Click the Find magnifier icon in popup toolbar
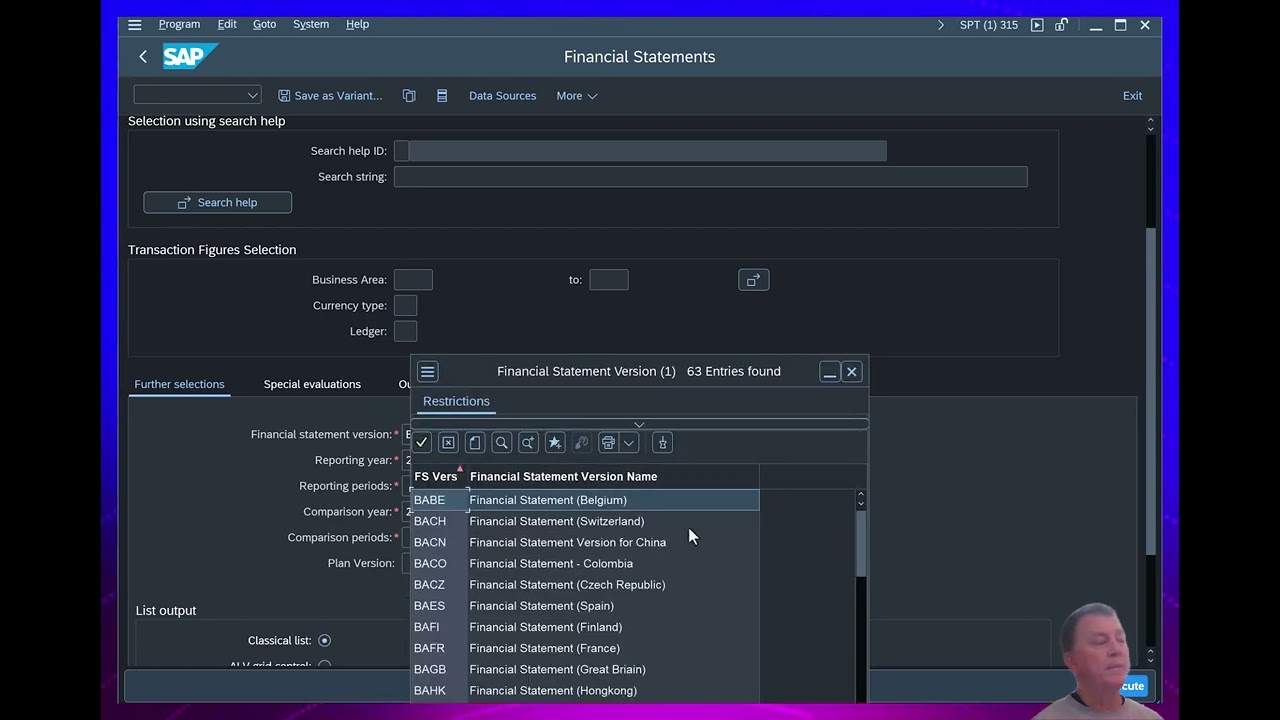 point(502,443)
